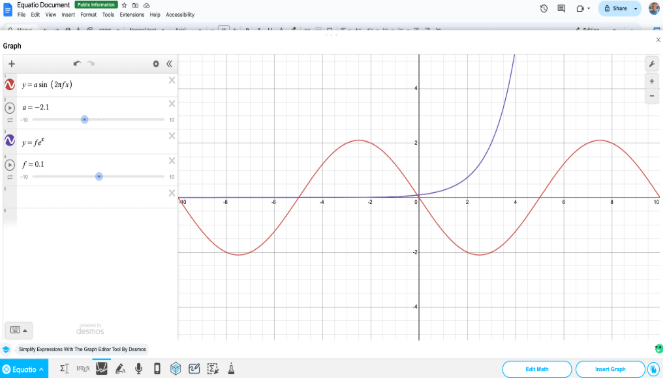This screenshot has height=378, width=663.
Task: Open the Insert menu
Action: [x=68, y=15]
